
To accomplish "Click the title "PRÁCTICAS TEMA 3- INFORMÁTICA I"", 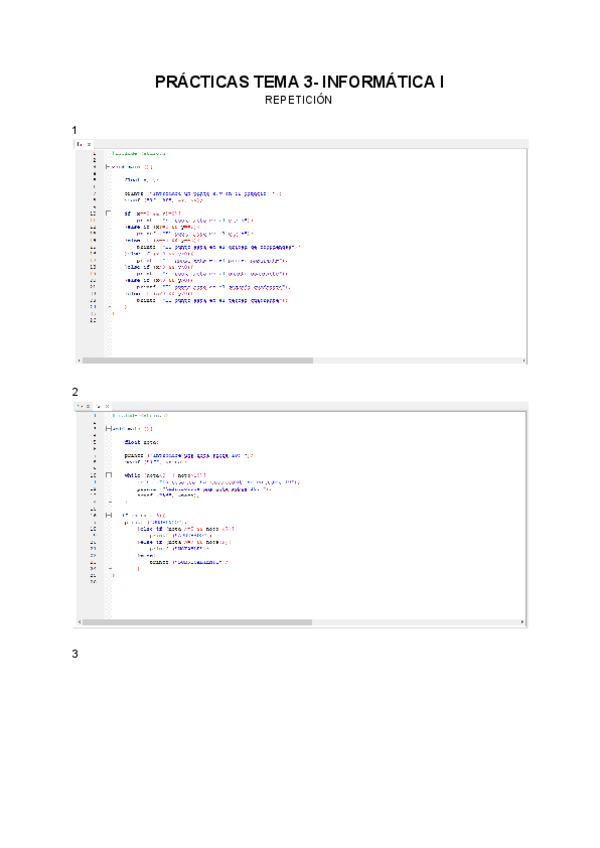I will [299, 82].
